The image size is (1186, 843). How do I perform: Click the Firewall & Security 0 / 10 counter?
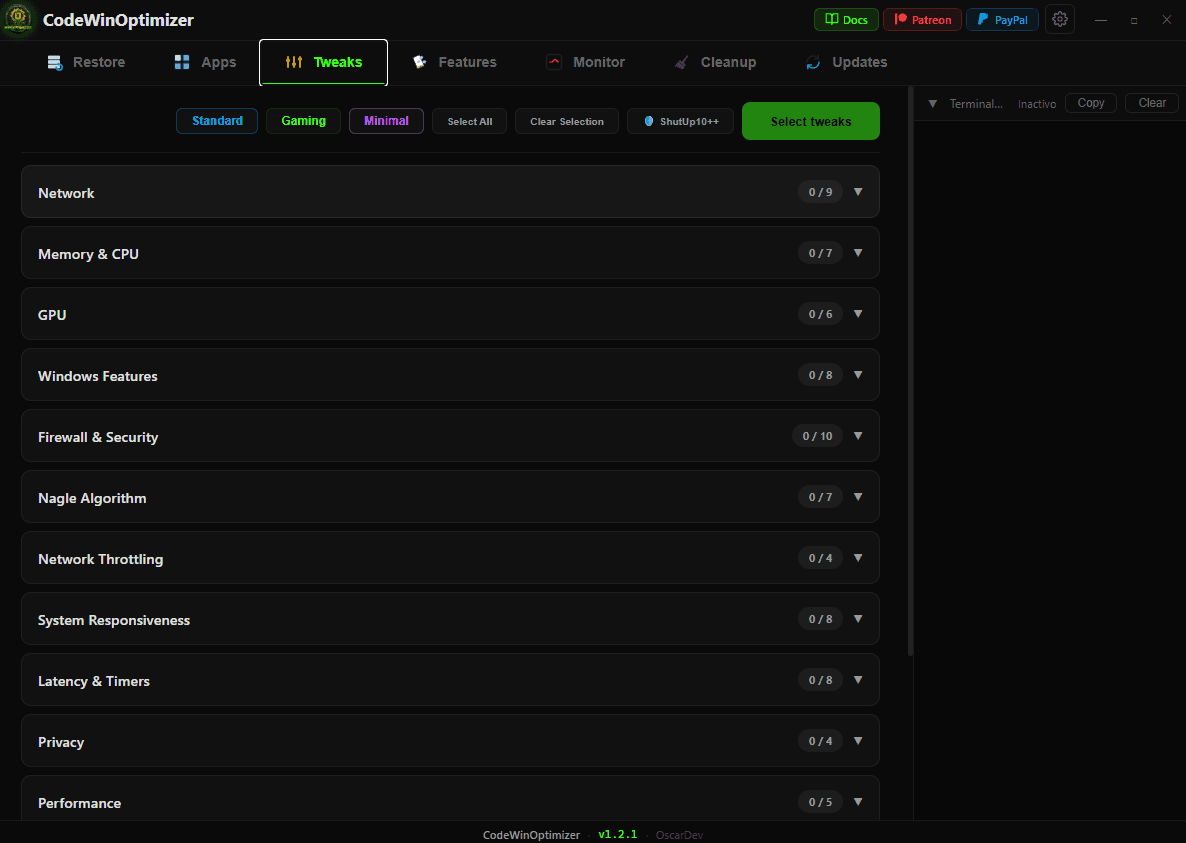818,436
